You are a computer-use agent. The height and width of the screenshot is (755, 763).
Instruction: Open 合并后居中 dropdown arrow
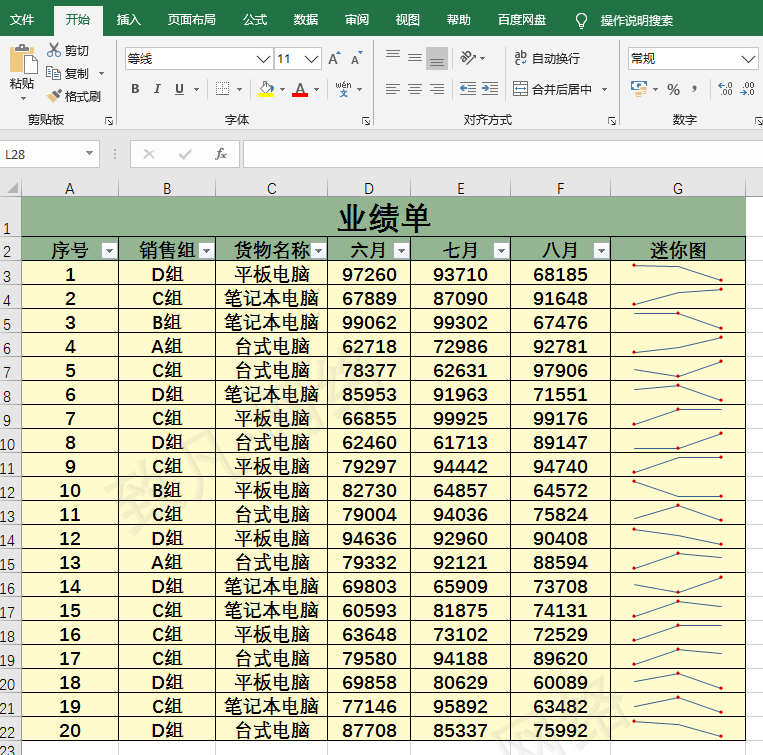604,90
